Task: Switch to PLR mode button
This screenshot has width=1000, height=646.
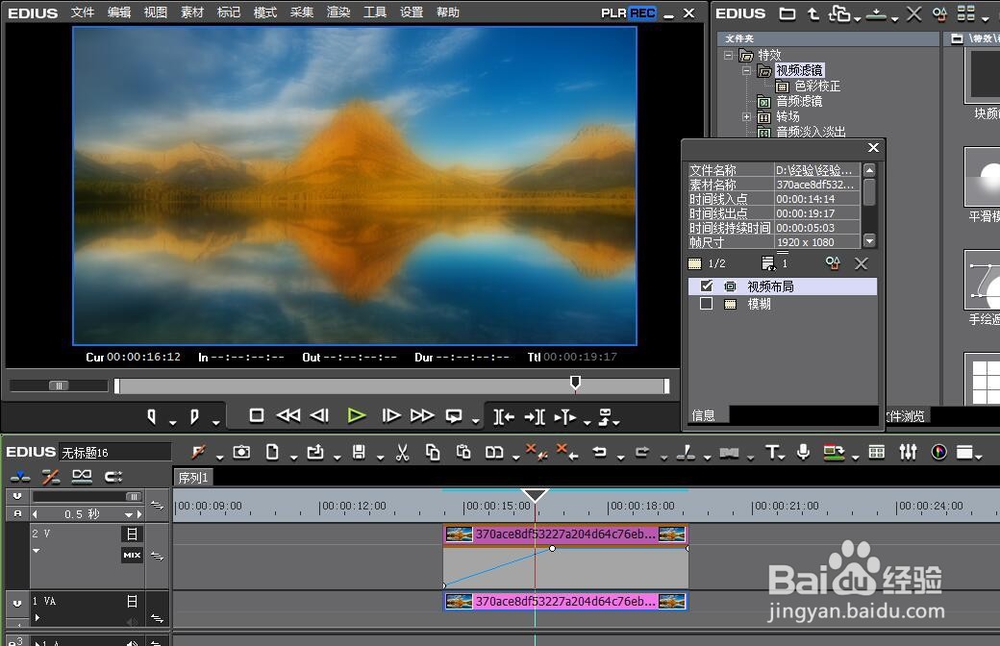Action: [614, 13]
